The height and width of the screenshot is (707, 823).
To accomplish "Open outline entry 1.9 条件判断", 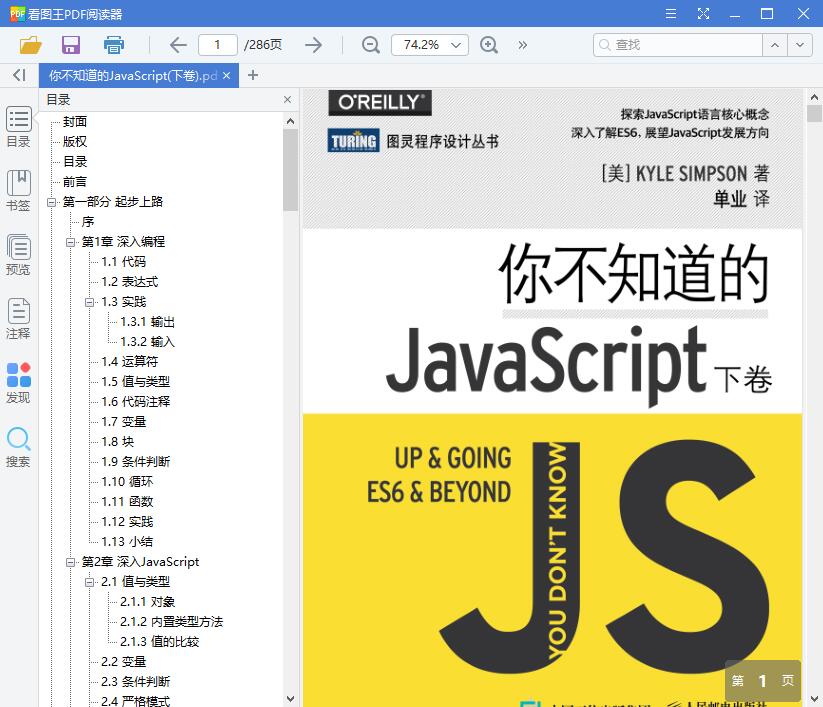I will tap(135, 461).
